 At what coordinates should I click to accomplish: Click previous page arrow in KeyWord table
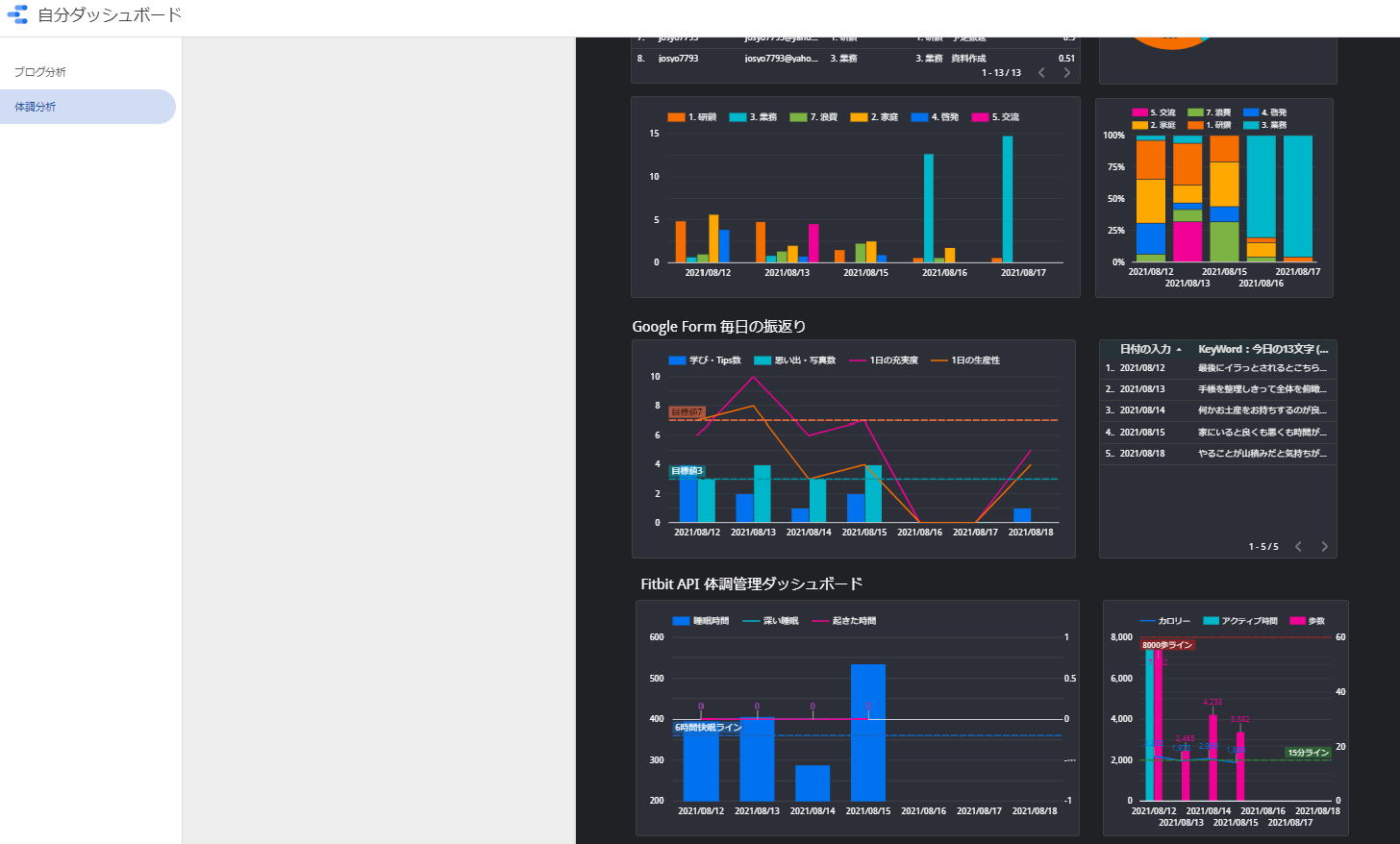click(1298, 547)
